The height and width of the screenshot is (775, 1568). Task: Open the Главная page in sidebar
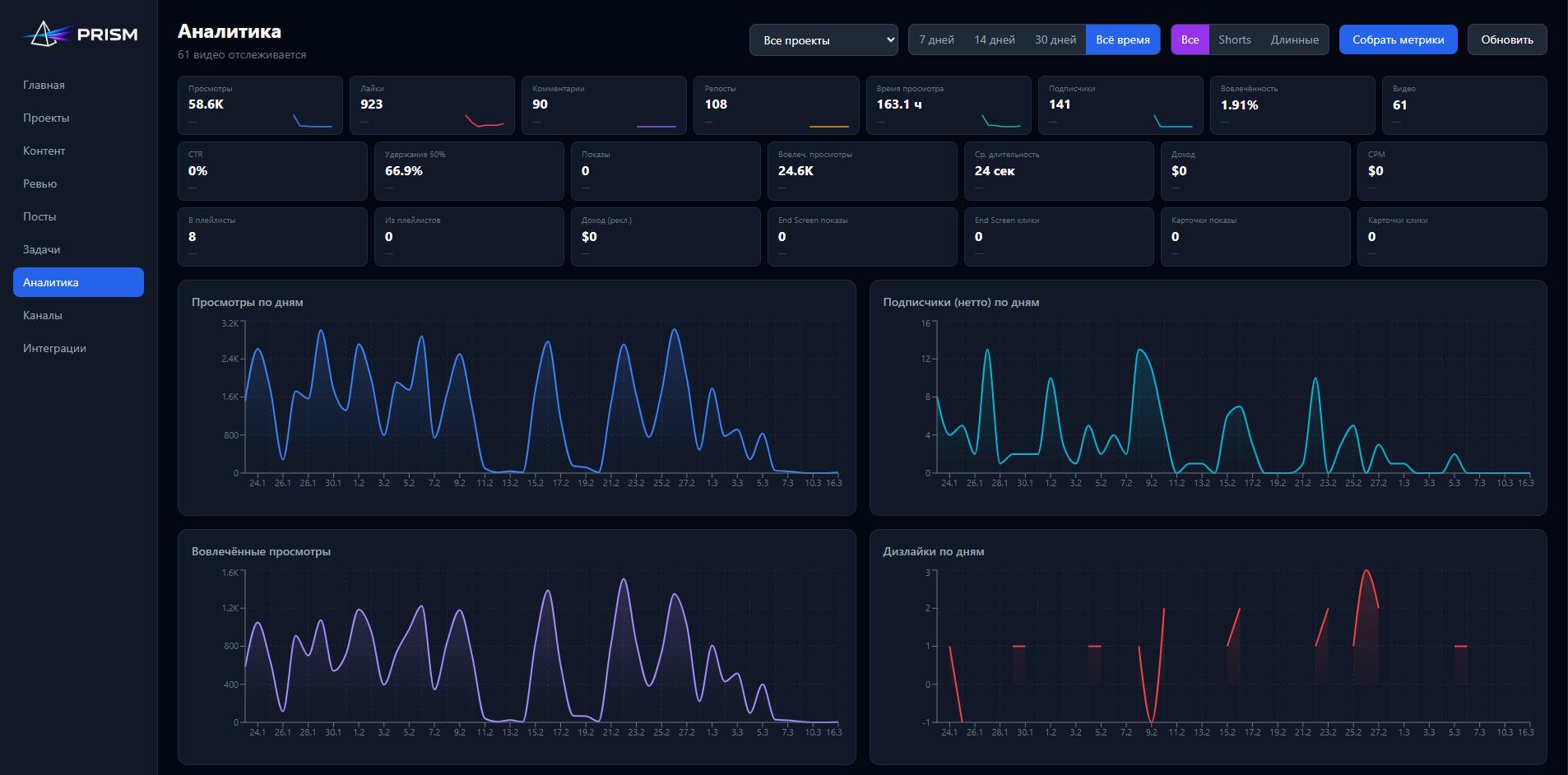[x=78, y=85]
